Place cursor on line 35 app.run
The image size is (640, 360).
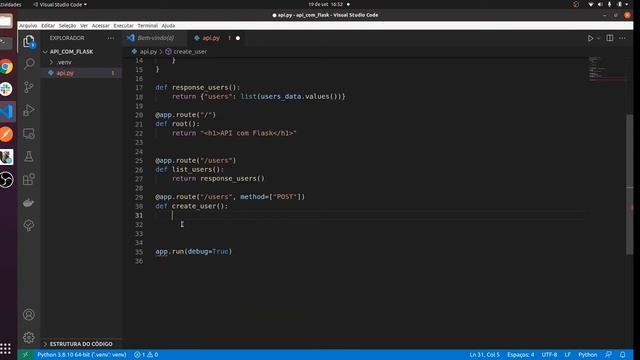193,252
